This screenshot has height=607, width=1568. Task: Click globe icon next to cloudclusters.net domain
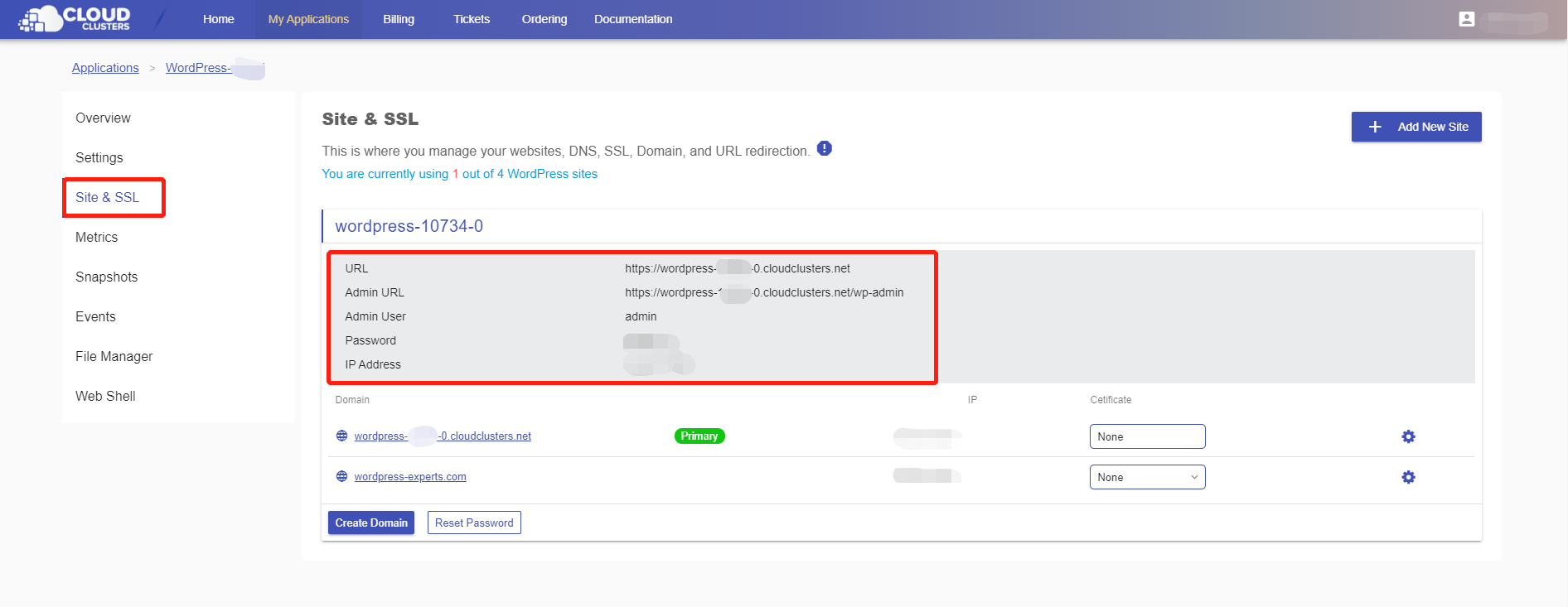pyautogui.click(x=341, y=436)
